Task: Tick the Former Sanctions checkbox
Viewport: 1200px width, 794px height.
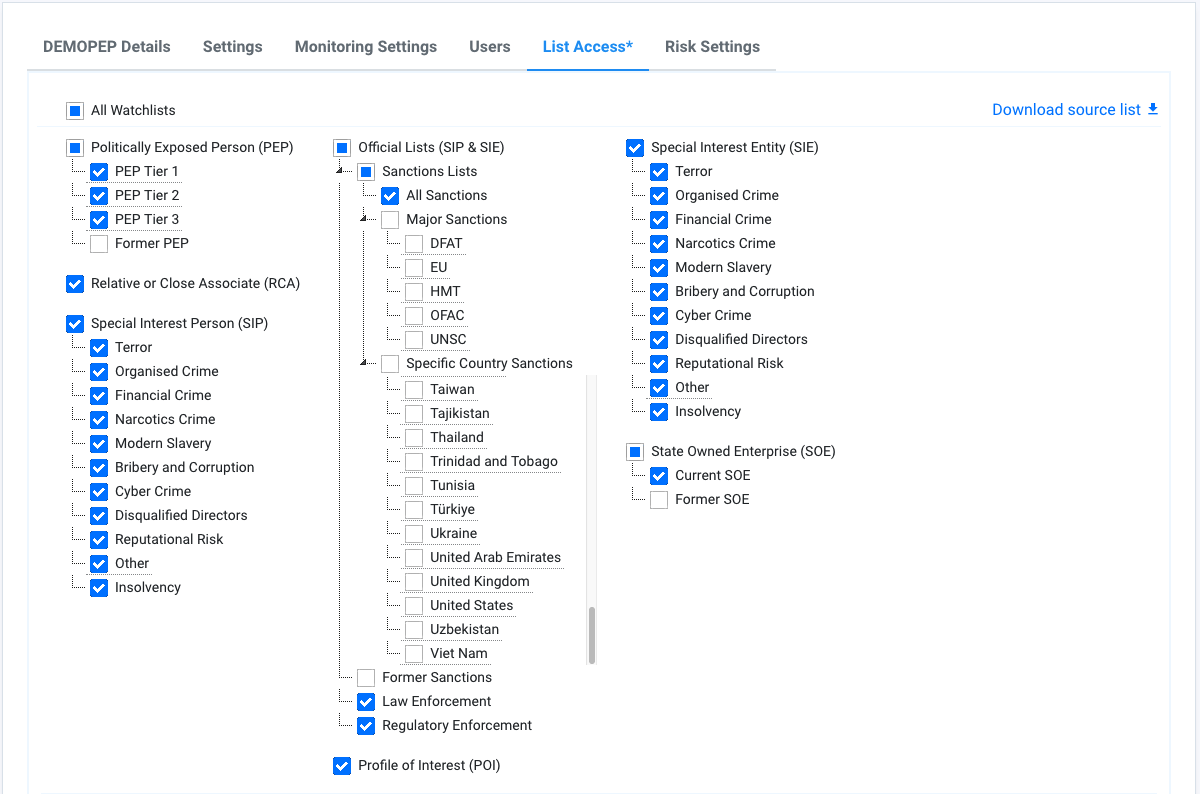Action: tap(366, 678)
